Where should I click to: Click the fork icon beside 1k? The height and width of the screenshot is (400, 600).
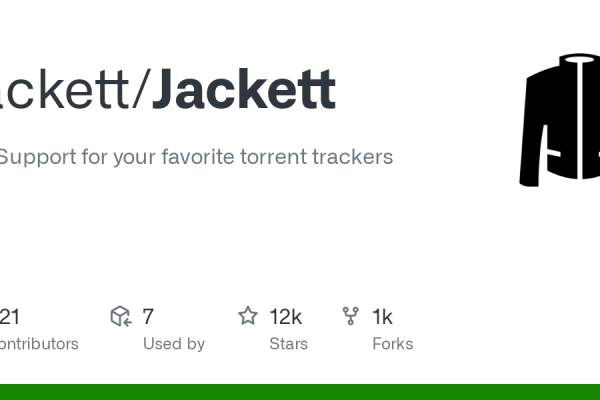350,317
